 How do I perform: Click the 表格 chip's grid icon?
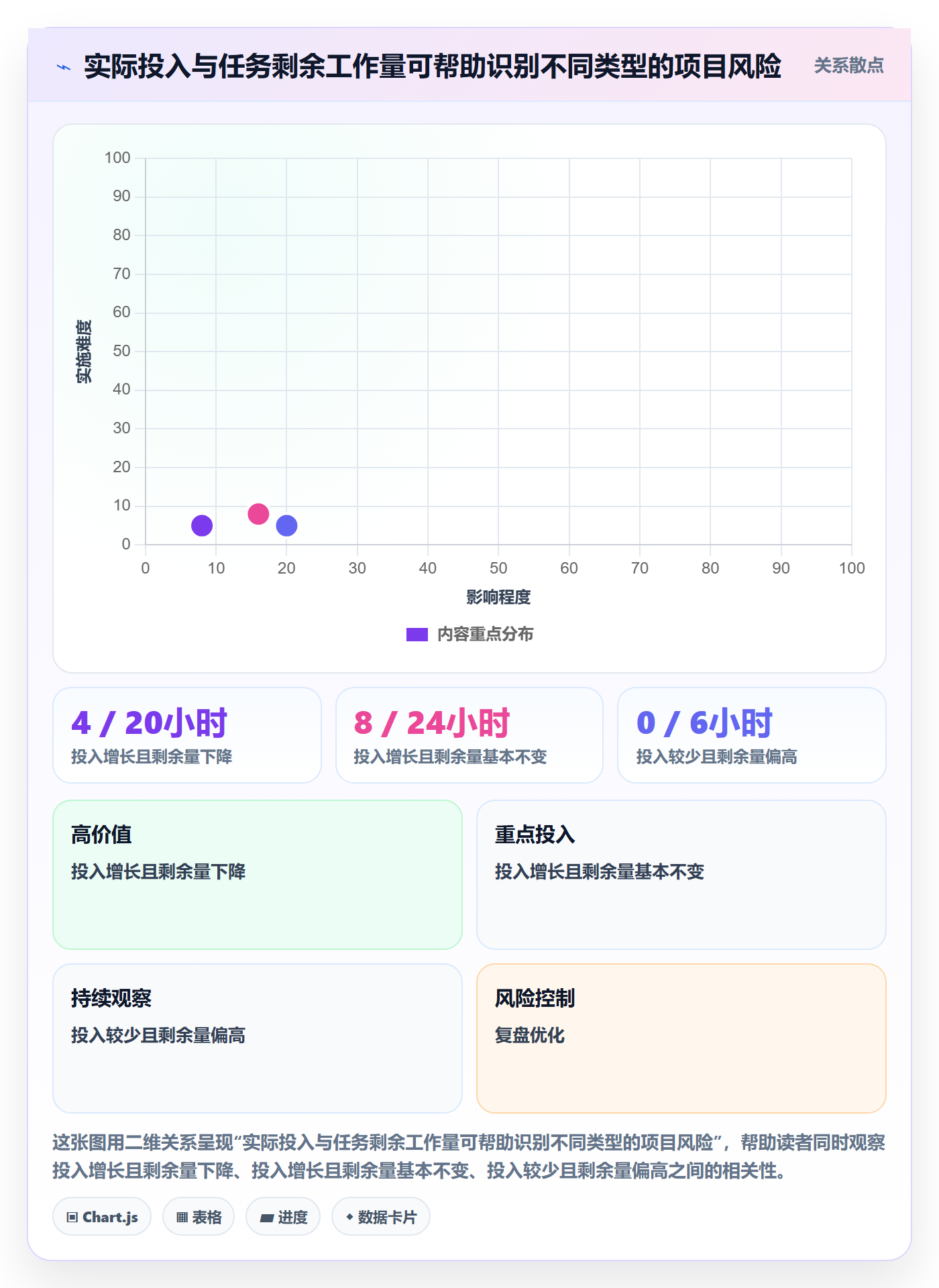182,1217
